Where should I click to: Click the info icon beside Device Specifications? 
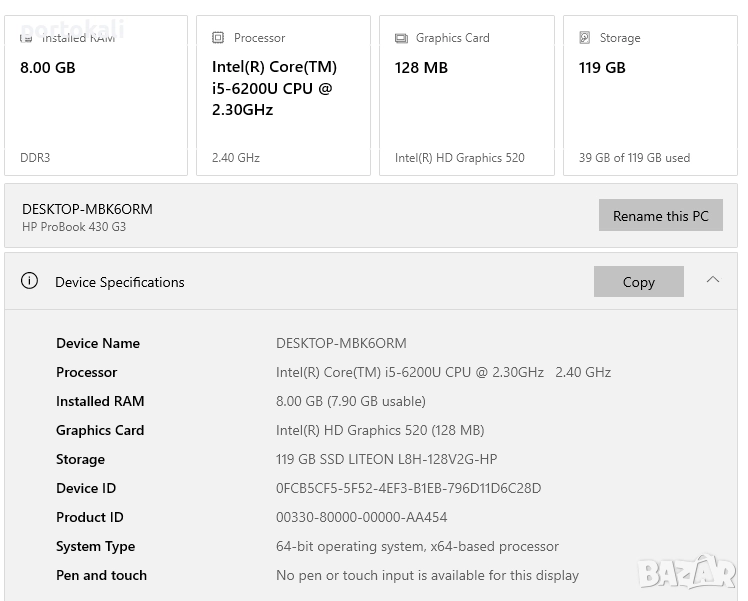tap(30, 281)
